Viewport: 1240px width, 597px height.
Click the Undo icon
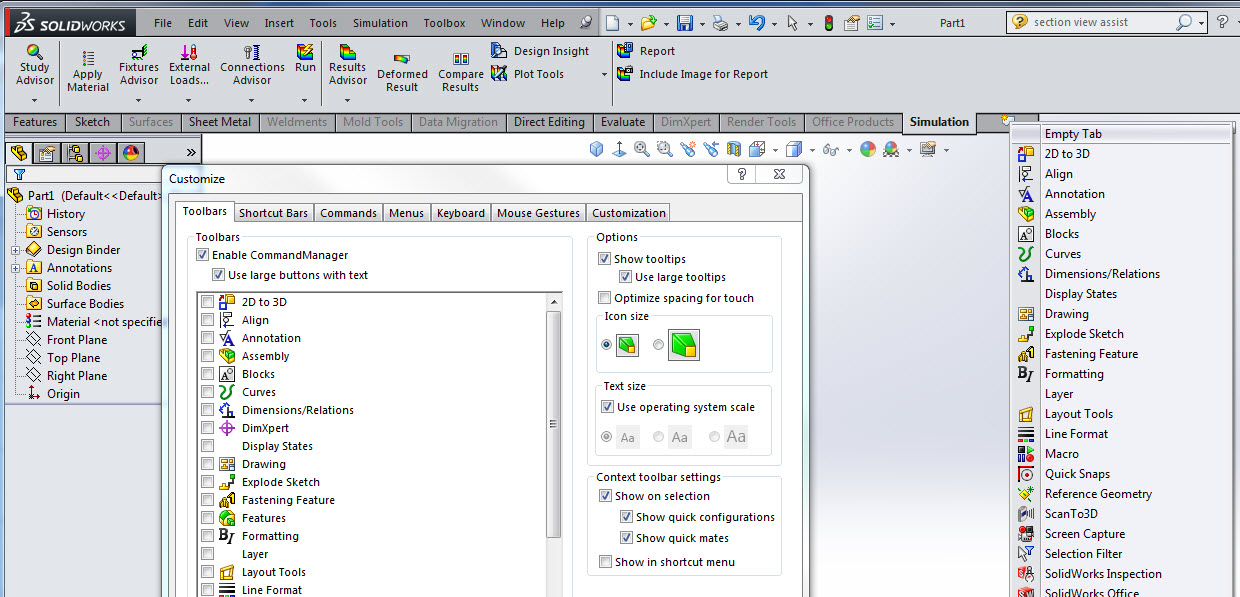tap(756, 23)
